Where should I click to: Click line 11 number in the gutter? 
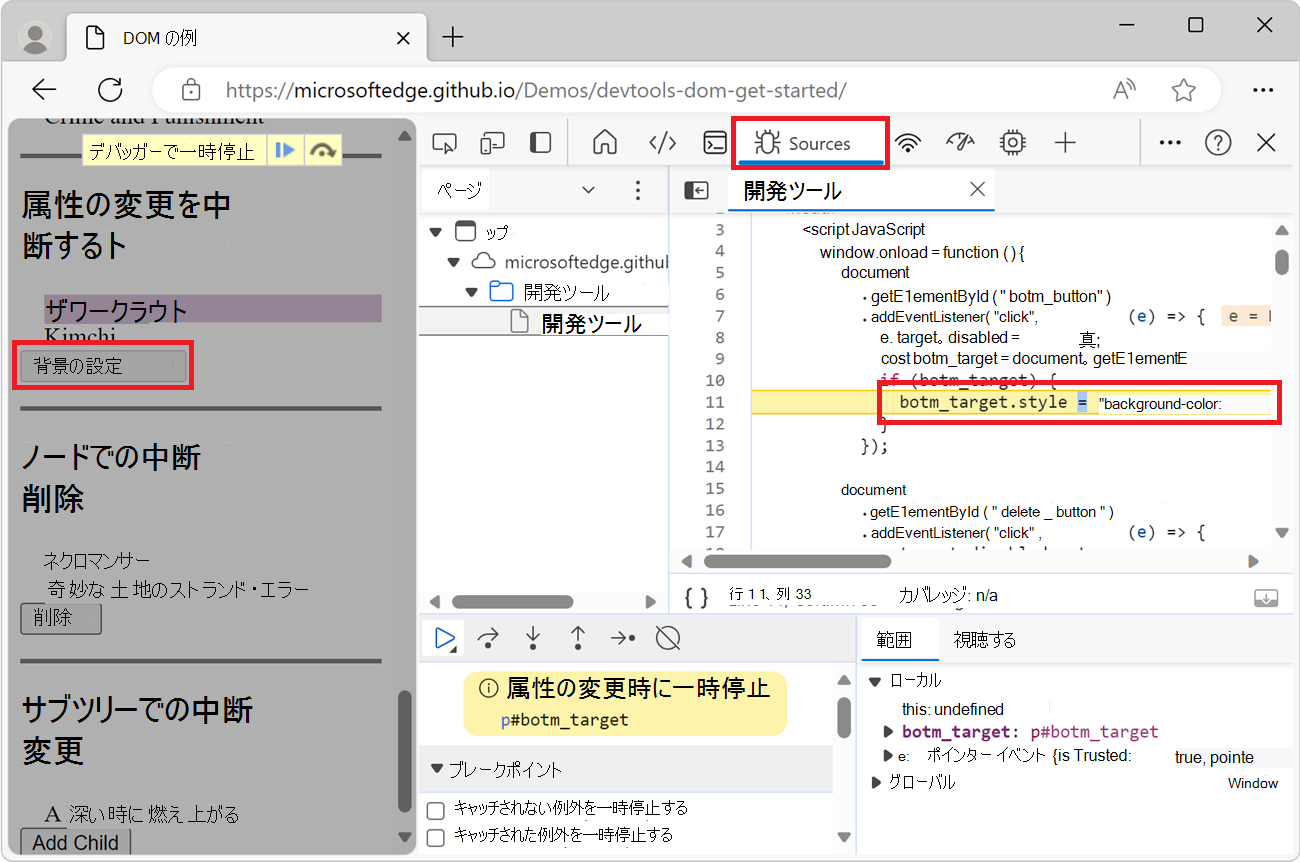point(714,403)
